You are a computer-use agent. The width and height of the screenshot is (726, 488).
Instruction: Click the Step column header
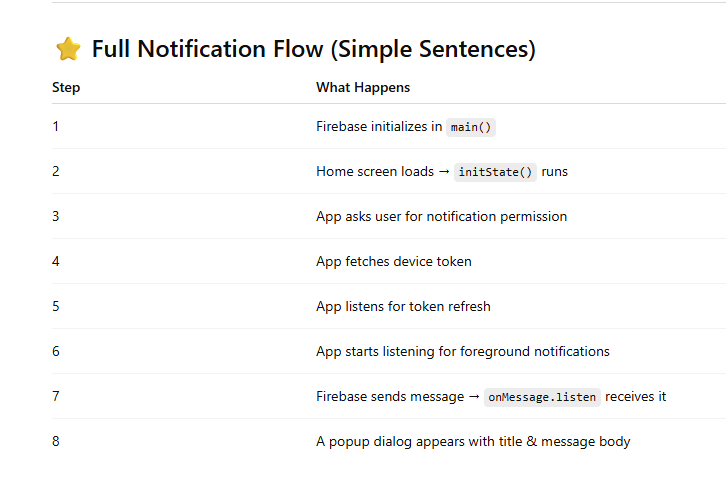[66, 88]
